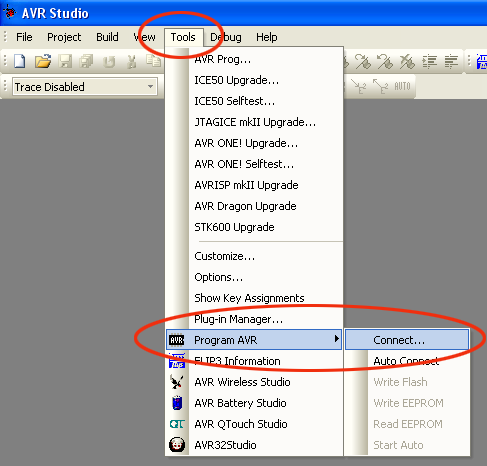487x466 pixels.
Task: Open Customize... from Tools menu
Action: click(254, 256)
